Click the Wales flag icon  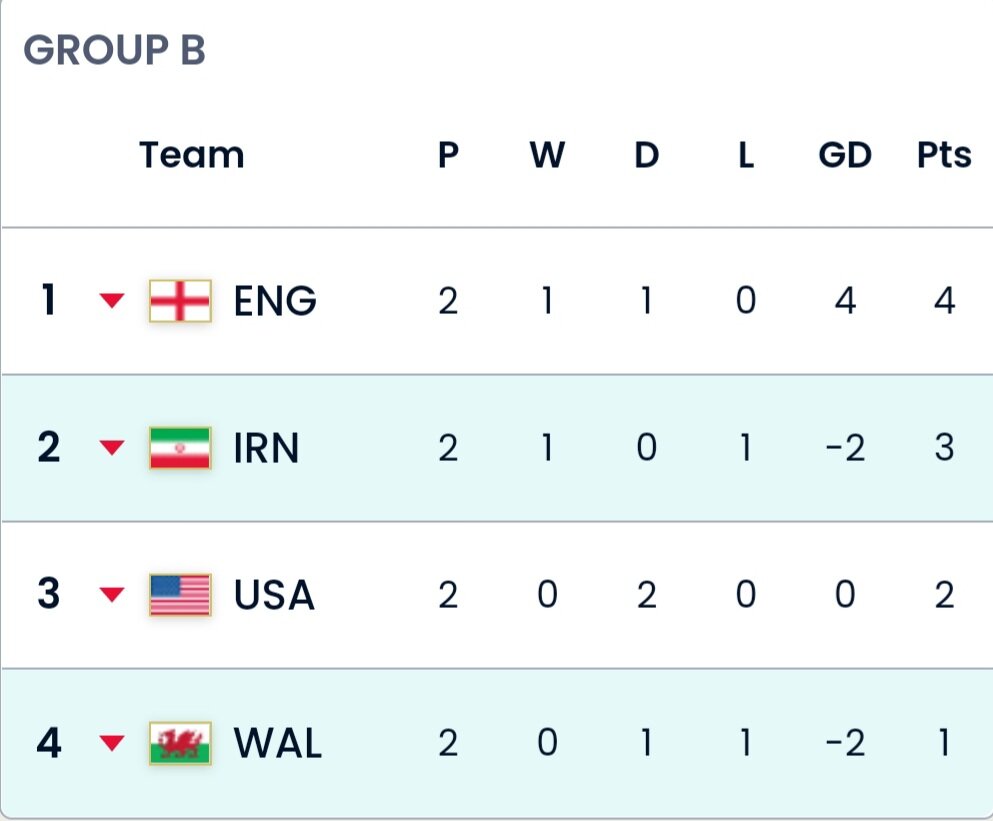[180, 743]
